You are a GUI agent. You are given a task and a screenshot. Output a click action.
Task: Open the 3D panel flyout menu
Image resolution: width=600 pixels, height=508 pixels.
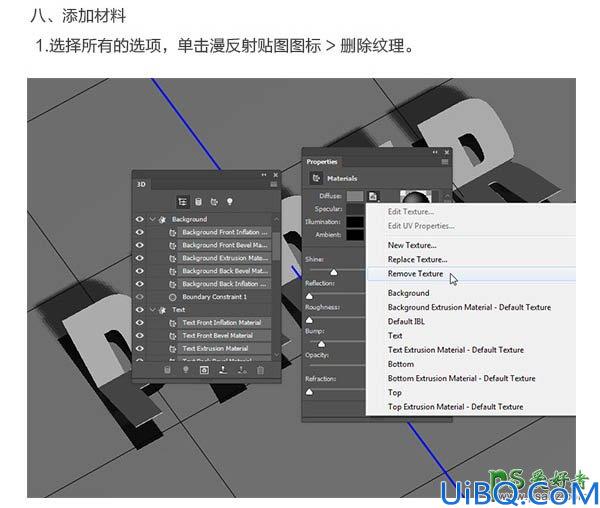(x=274, y=184)
